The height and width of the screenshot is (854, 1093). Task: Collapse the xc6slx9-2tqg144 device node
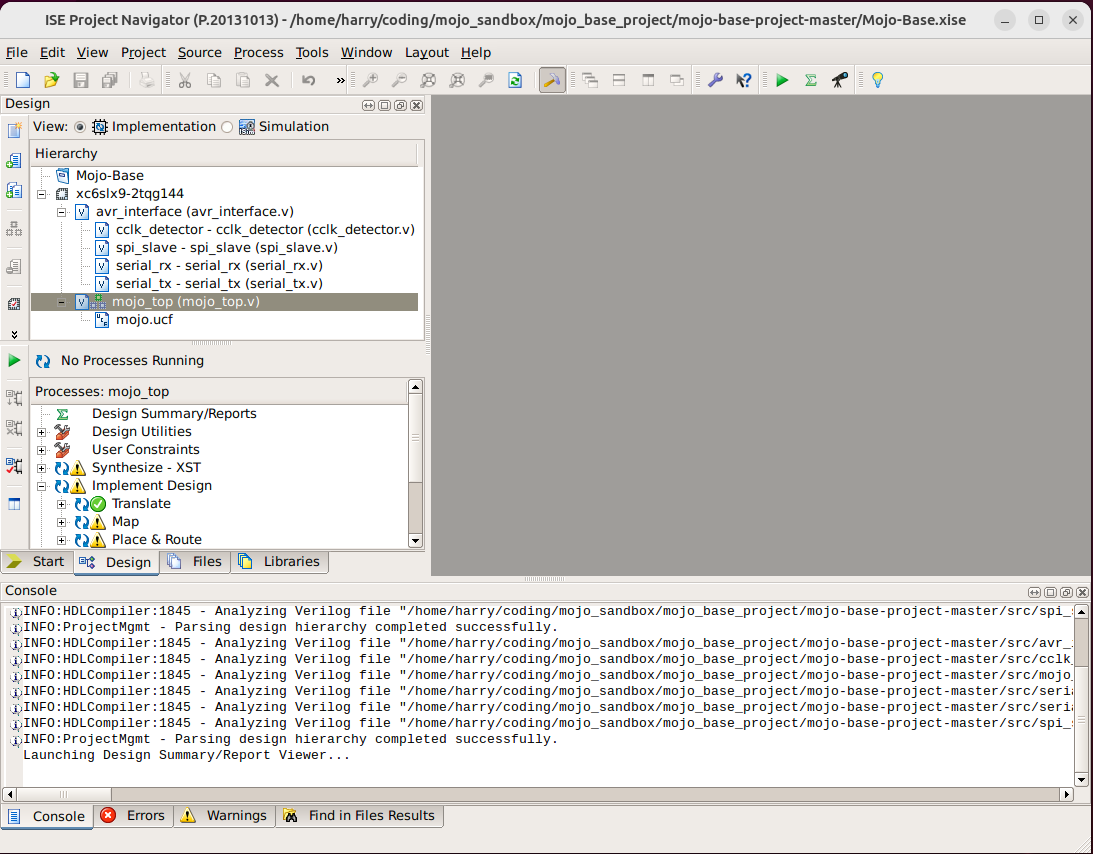[42, 194]
